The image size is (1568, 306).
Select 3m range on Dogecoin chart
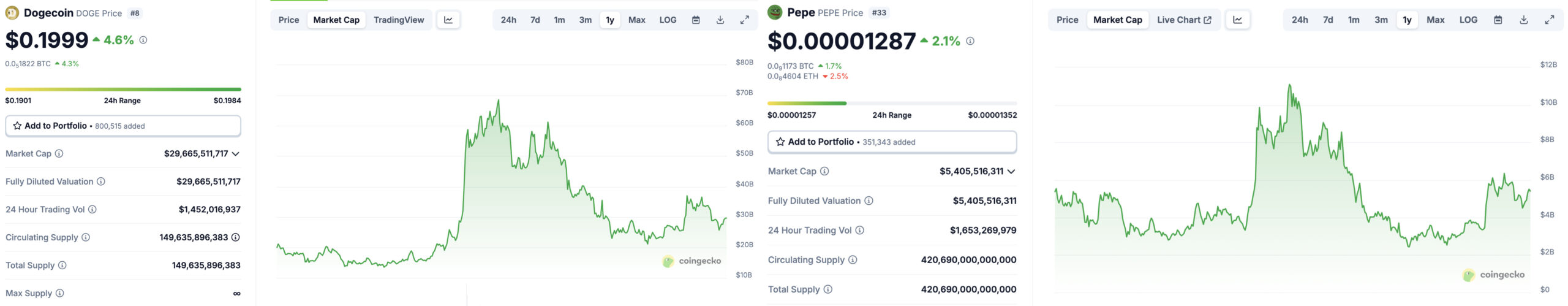[x=586, y=20]
